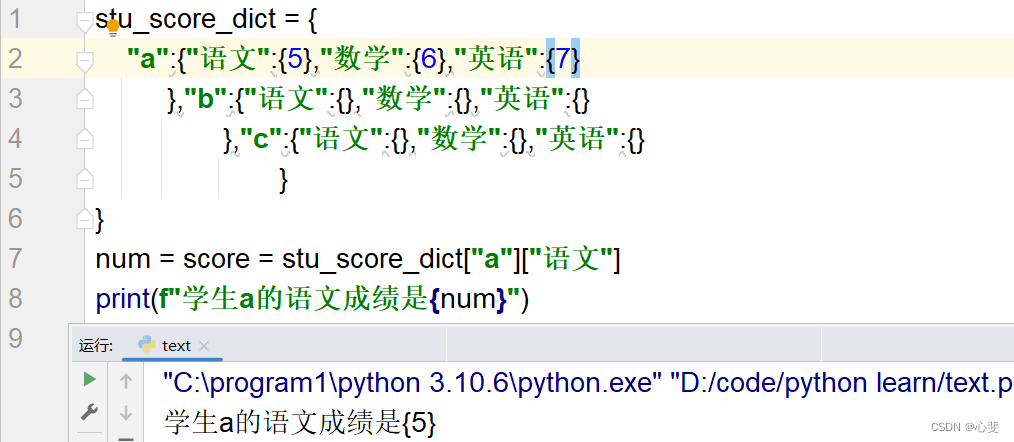Collapse the fold marker on line 2
This screenshot has width=1014, height=442.
pyautogui.click(x=85, y=62)
